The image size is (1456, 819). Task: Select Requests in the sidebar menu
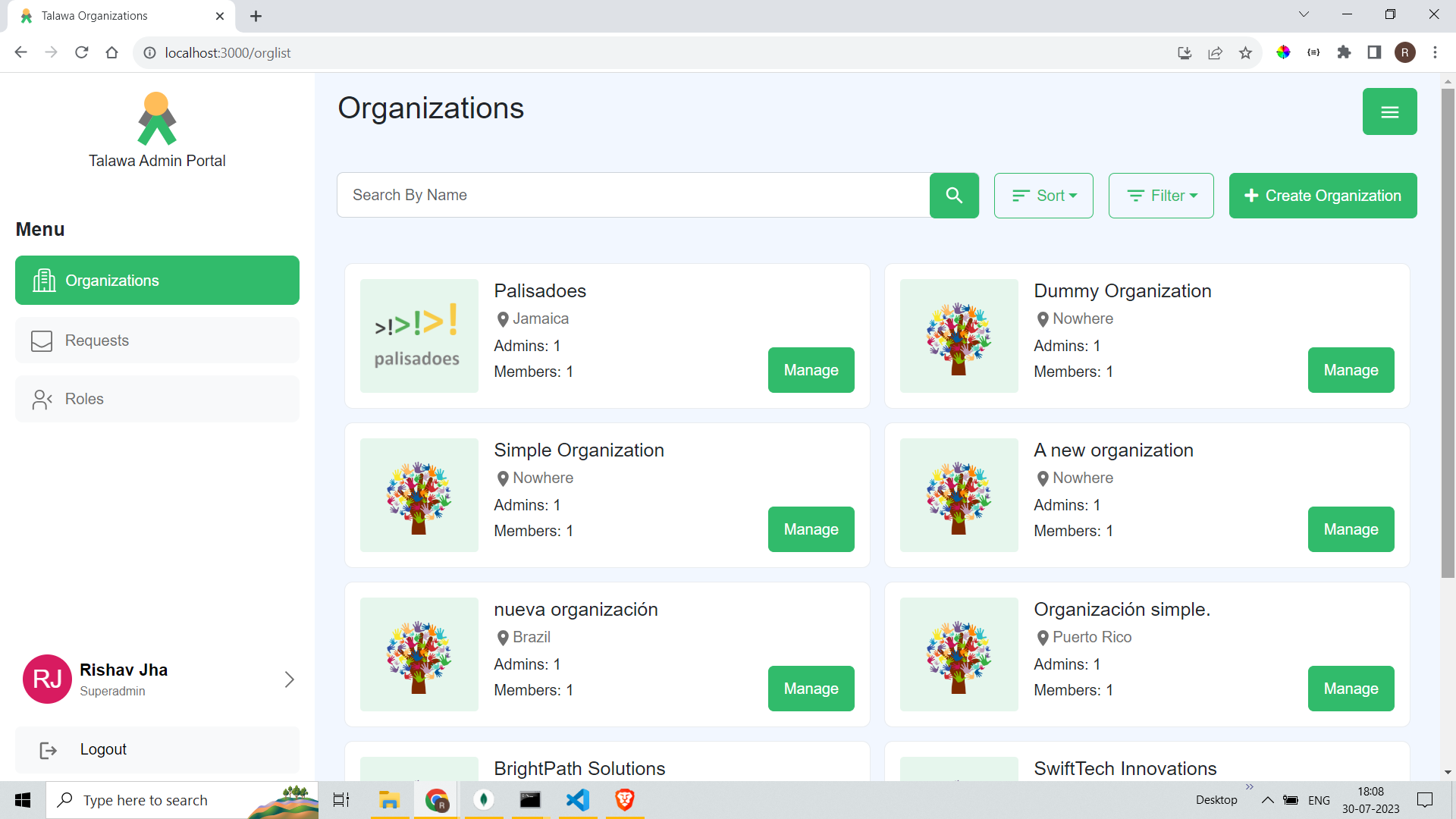tap(157, 340)
